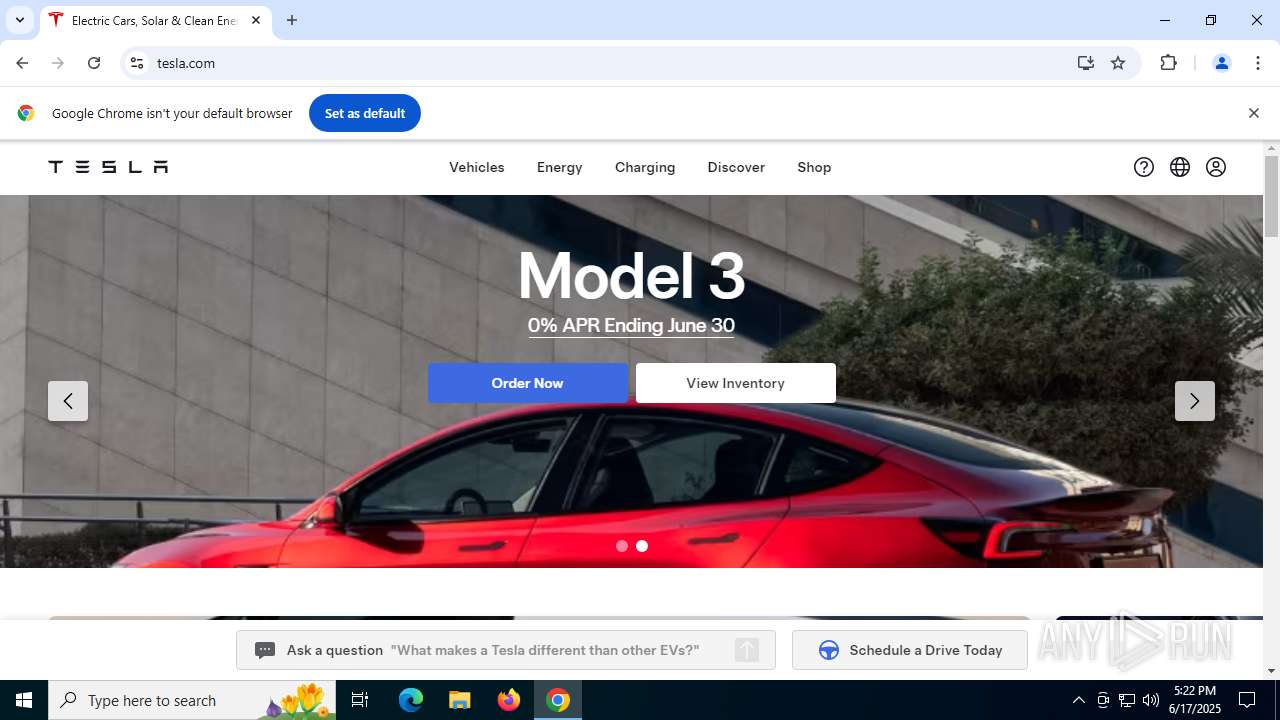Open the volume speaker icon in tray
Image resolution: width=1280 pixels, height=720 pixels.
coord(1151,700)
